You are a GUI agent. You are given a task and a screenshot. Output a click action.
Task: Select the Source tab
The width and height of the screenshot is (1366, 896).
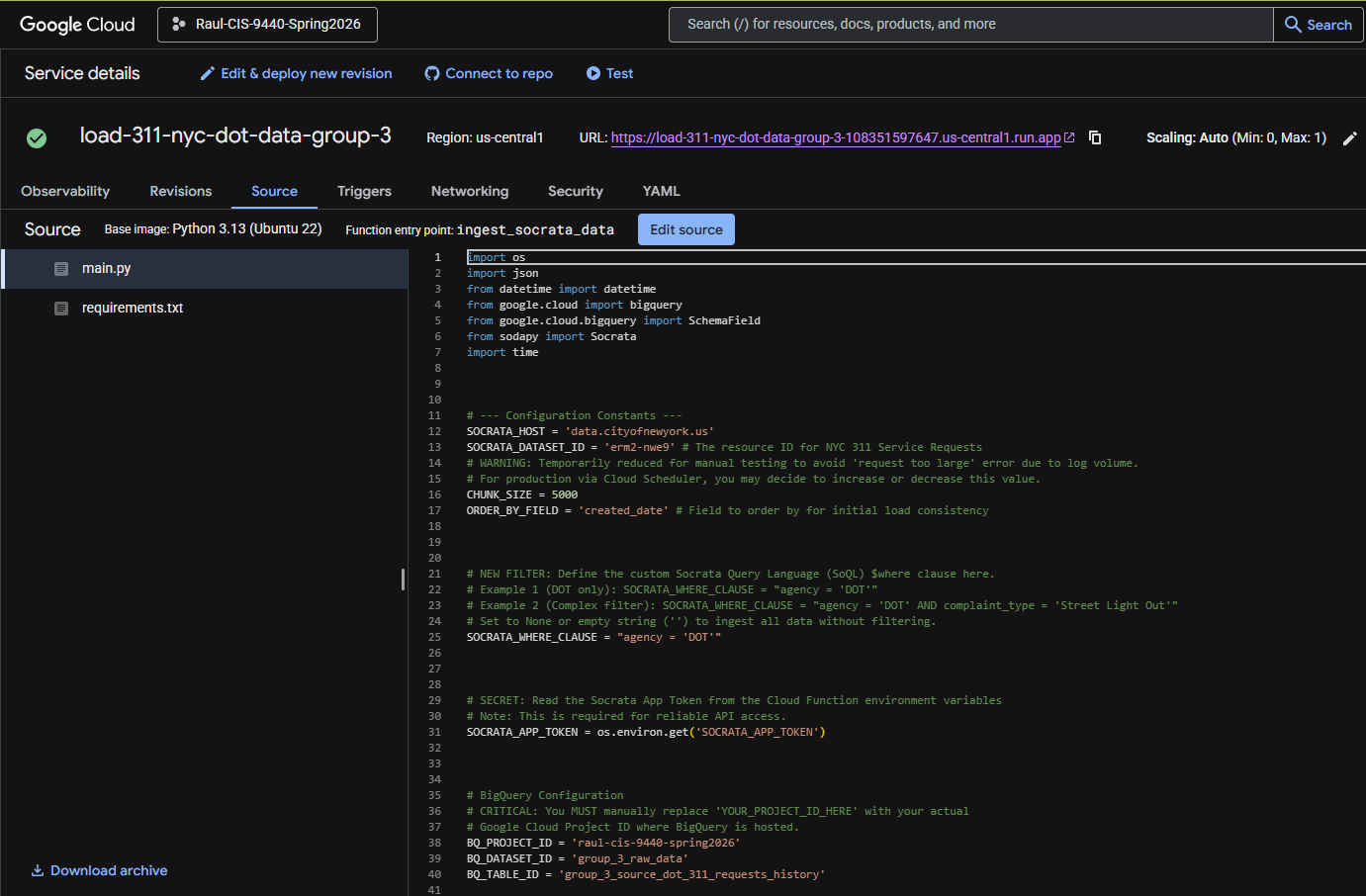pyautogui.click(x=274, y=191)
